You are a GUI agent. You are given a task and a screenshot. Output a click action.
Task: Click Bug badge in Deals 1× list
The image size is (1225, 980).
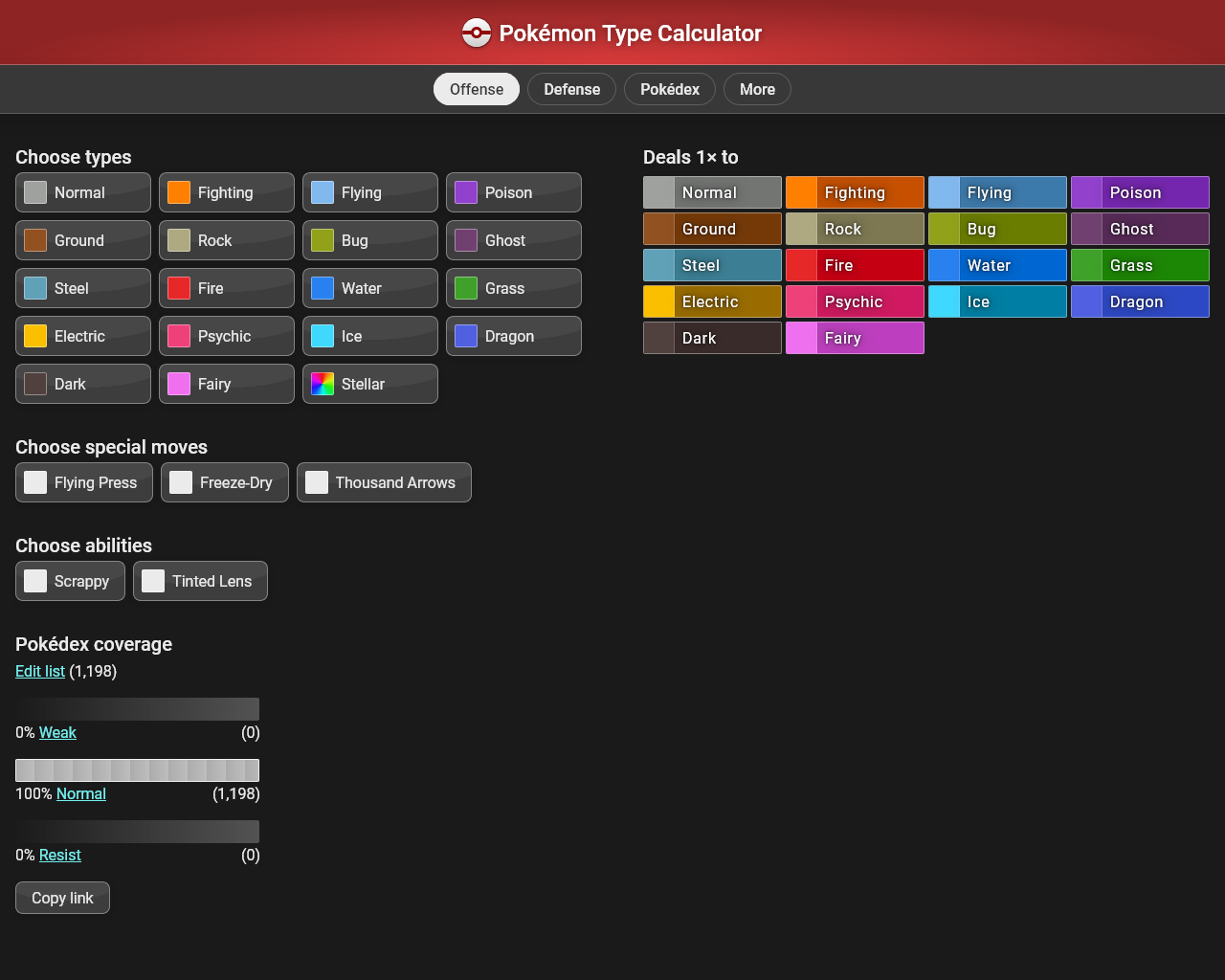pyautogui.click(x=997, y=229)
